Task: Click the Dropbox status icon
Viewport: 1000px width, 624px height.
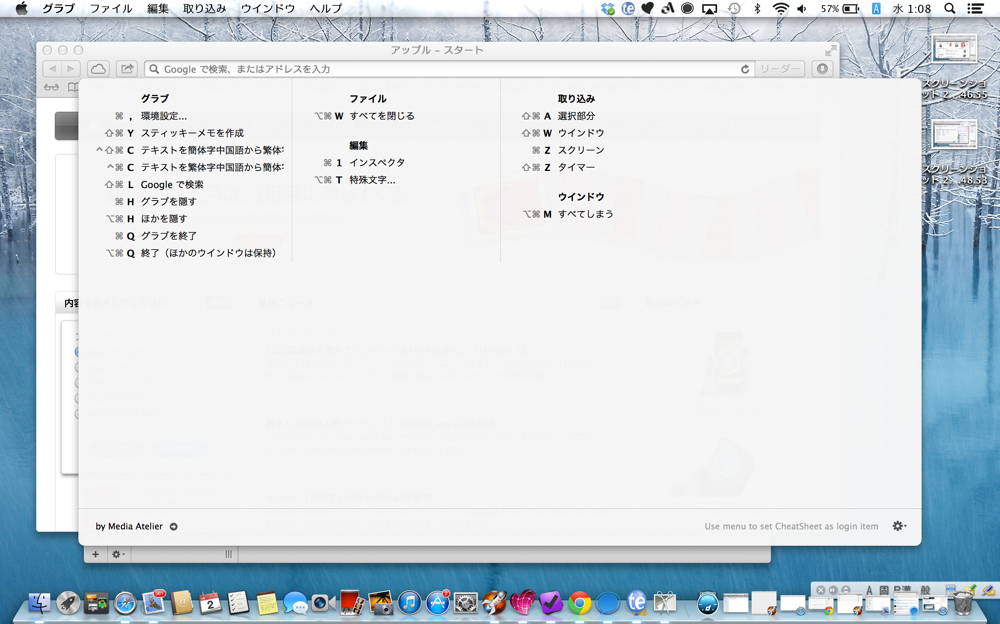Action: pyautogui.click(x=608, y=8)
